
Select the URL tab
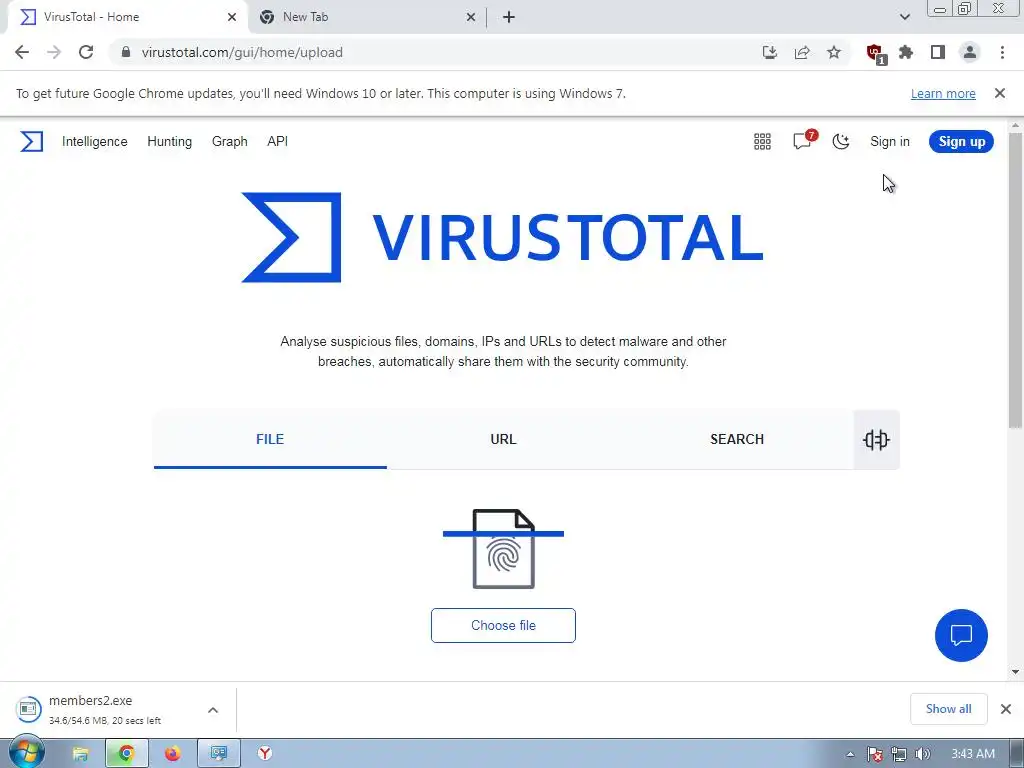point(504,440)
